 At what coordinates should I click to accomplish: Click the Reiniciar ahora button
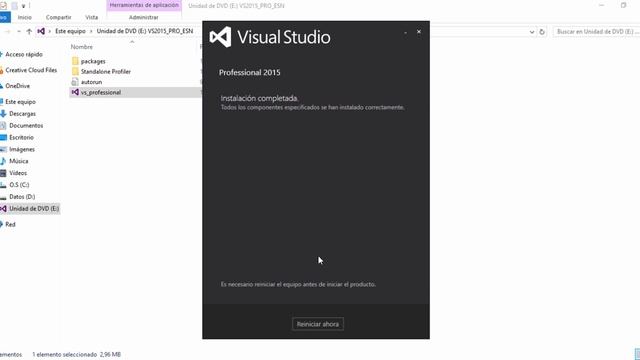coord(318,324)
